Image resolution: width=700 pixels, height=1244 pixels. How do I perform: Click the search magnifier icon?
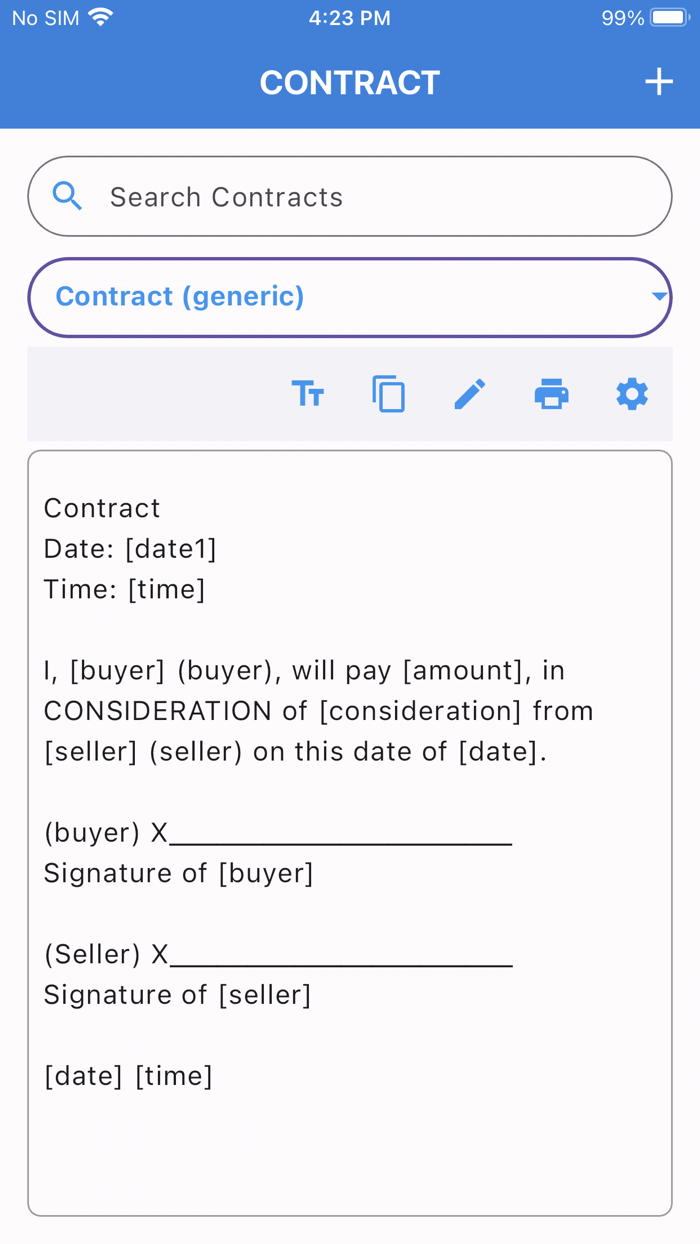(67, 196)
